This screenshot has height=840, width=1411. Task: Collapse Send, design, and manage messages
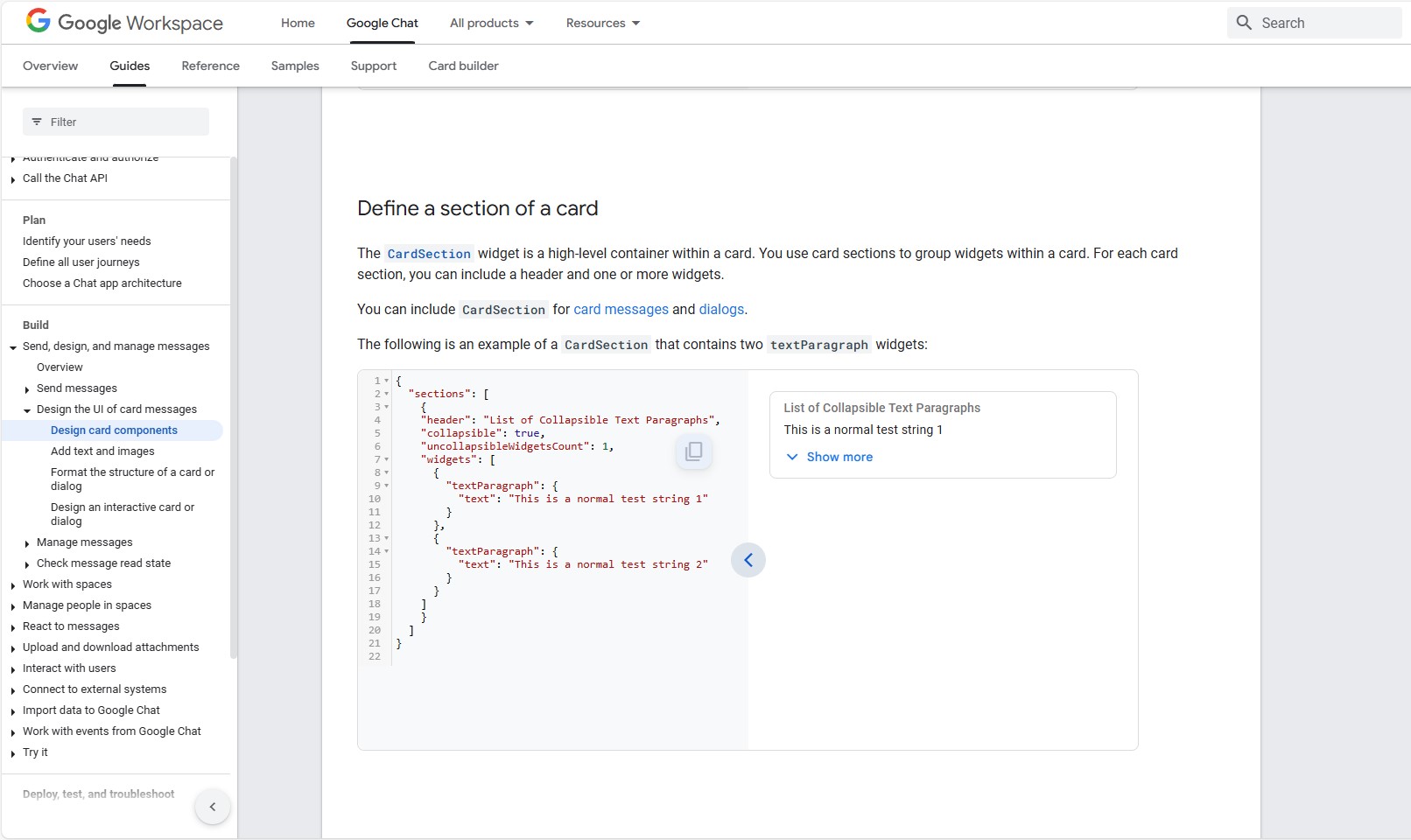point(13,347)
